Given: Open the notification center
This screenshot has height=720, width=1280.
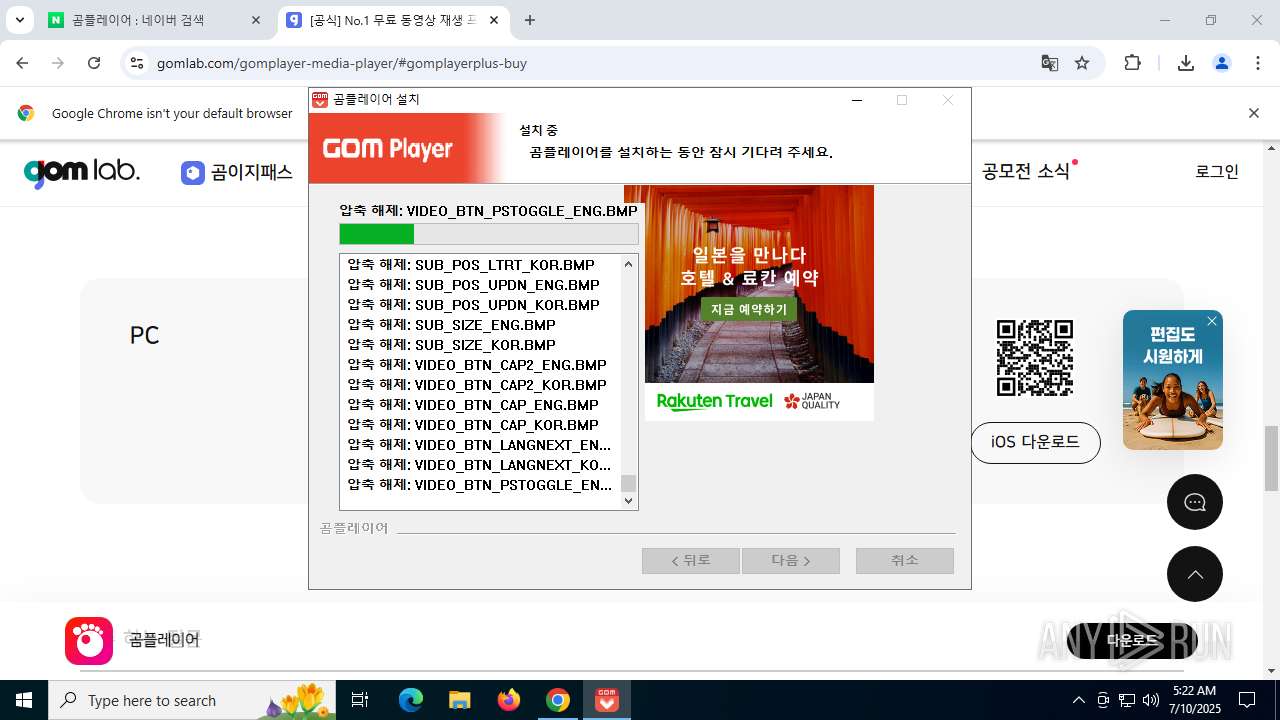Looking at the screenshot, I should point(1247,700).
